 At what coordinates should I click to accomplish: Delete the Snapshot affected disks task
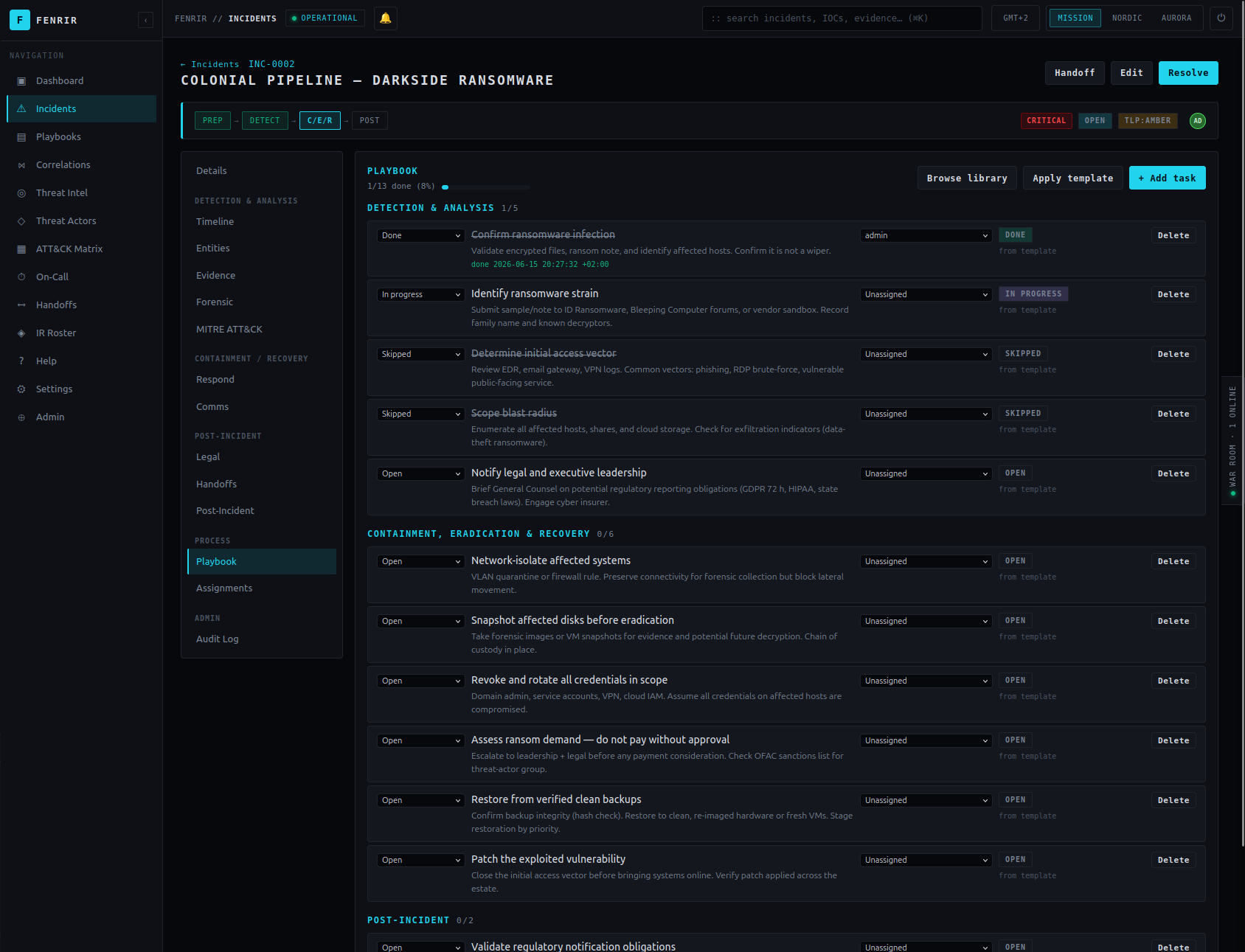coord(1173,622)
